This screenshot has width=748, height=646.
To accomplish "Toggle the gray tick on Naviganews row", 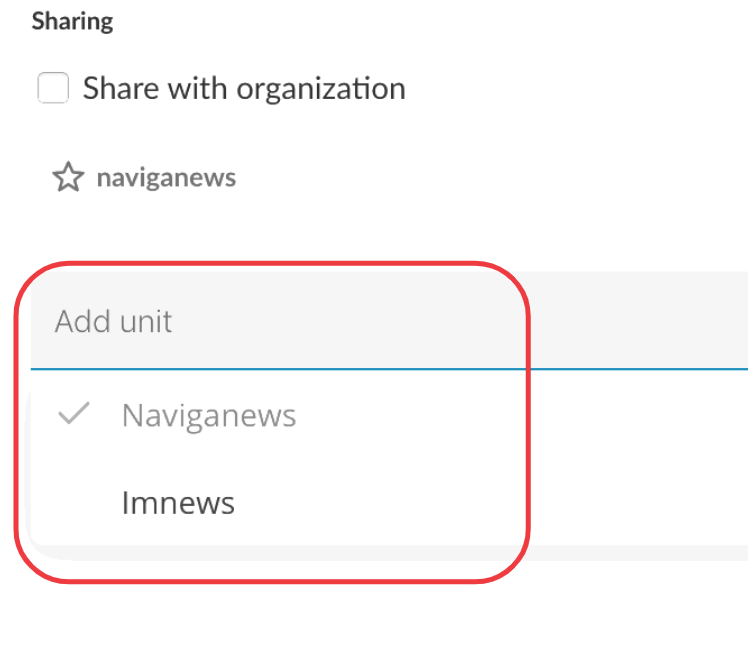I will point(74,414).
